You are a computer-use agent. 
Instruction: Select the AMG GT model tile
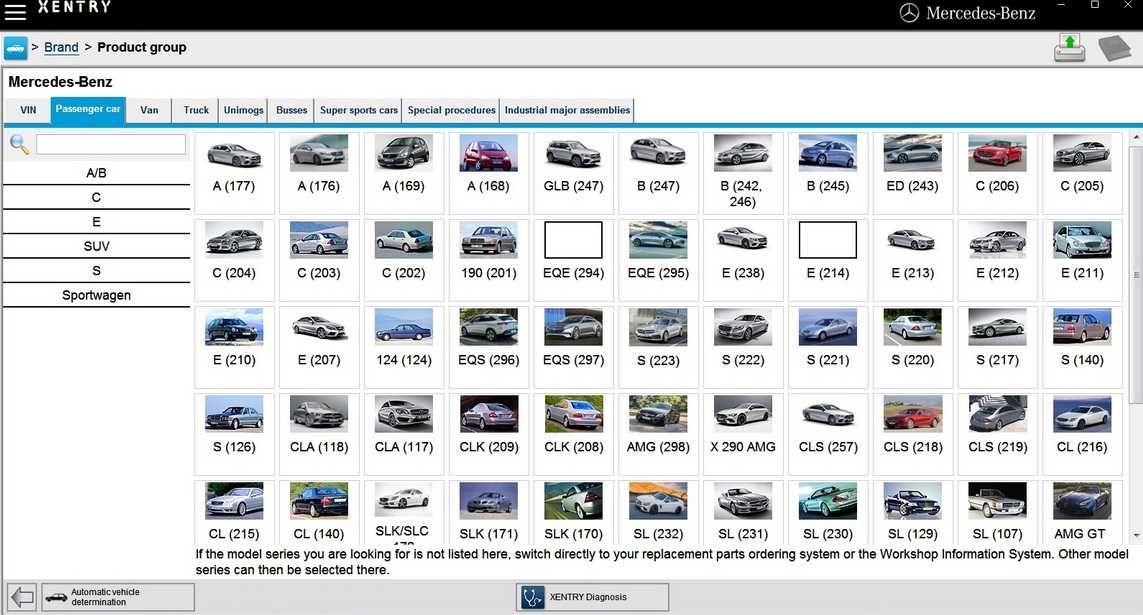pos(1082,513)
